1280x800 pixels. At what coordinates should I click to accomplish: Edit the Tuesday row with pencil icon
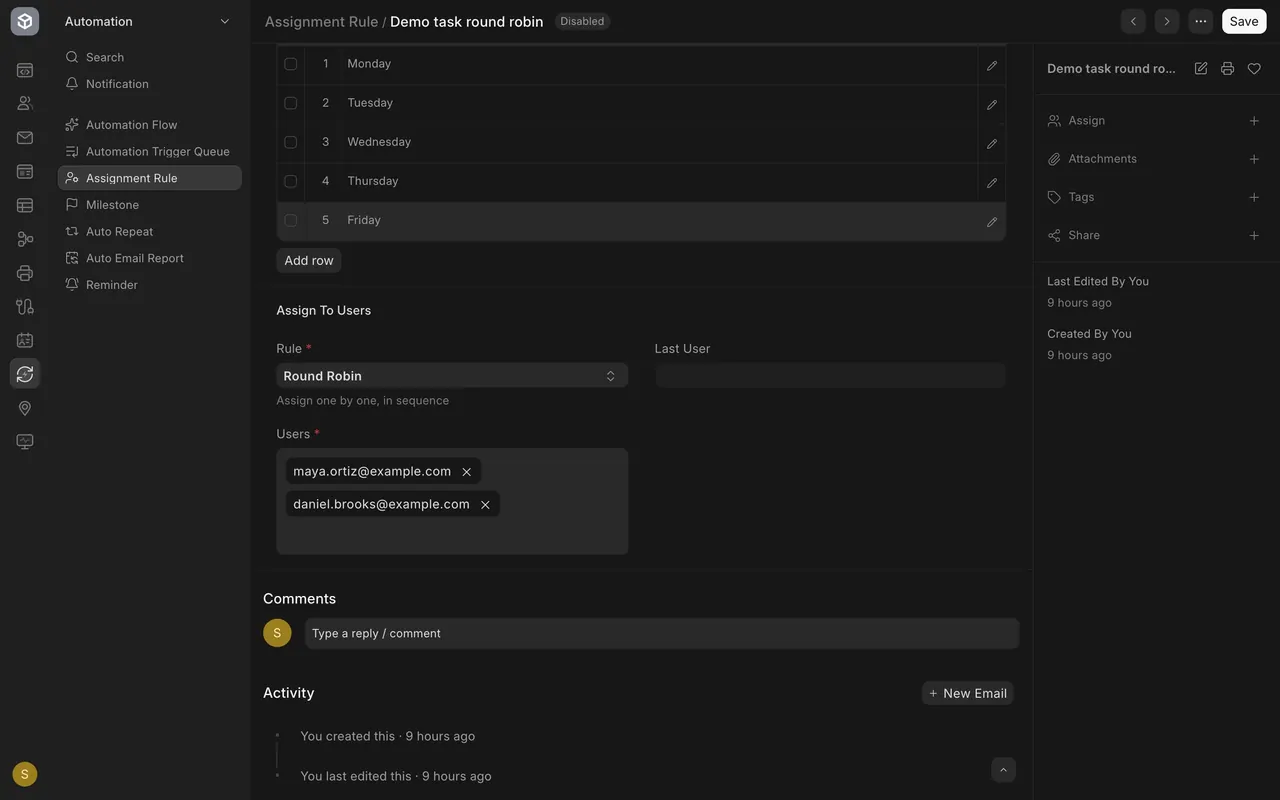992,104
